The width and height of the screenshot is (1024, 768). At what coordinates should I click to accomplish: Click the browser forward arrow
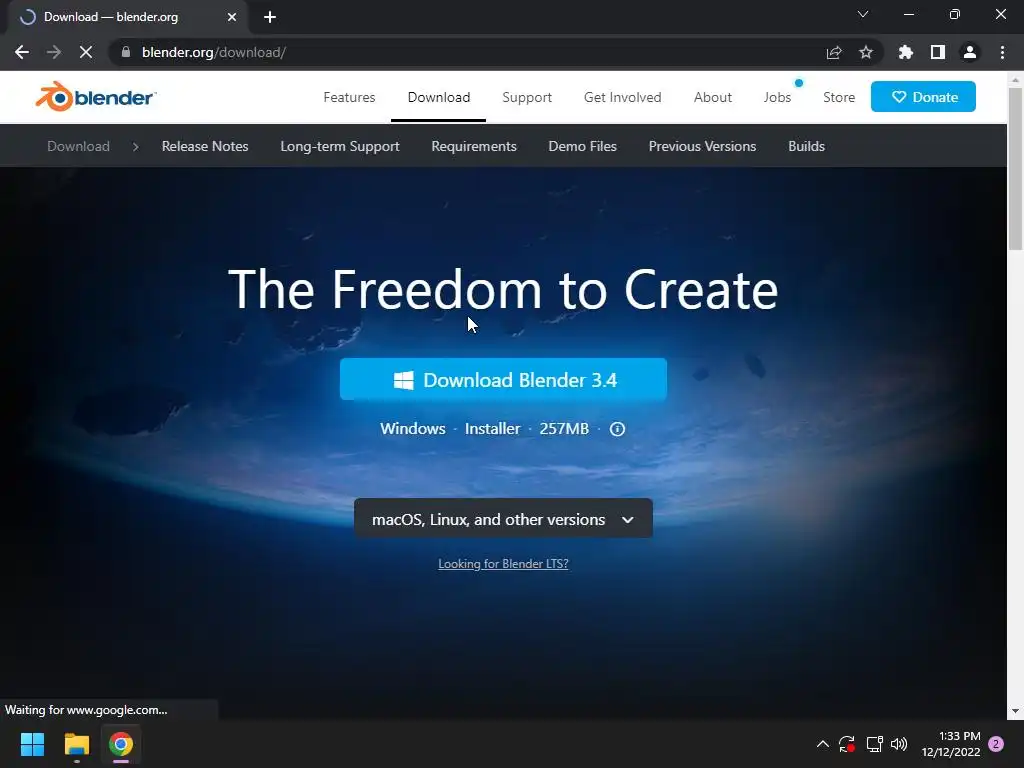pyautogui.click(x=54, y=52)
